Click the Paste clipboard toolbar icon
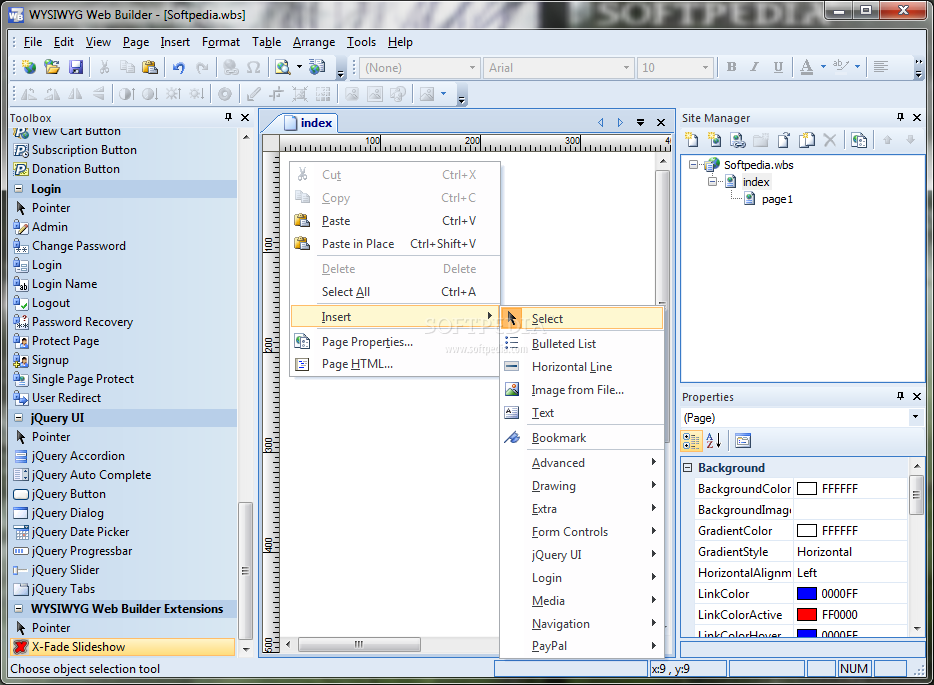 [x=150, y=67]
